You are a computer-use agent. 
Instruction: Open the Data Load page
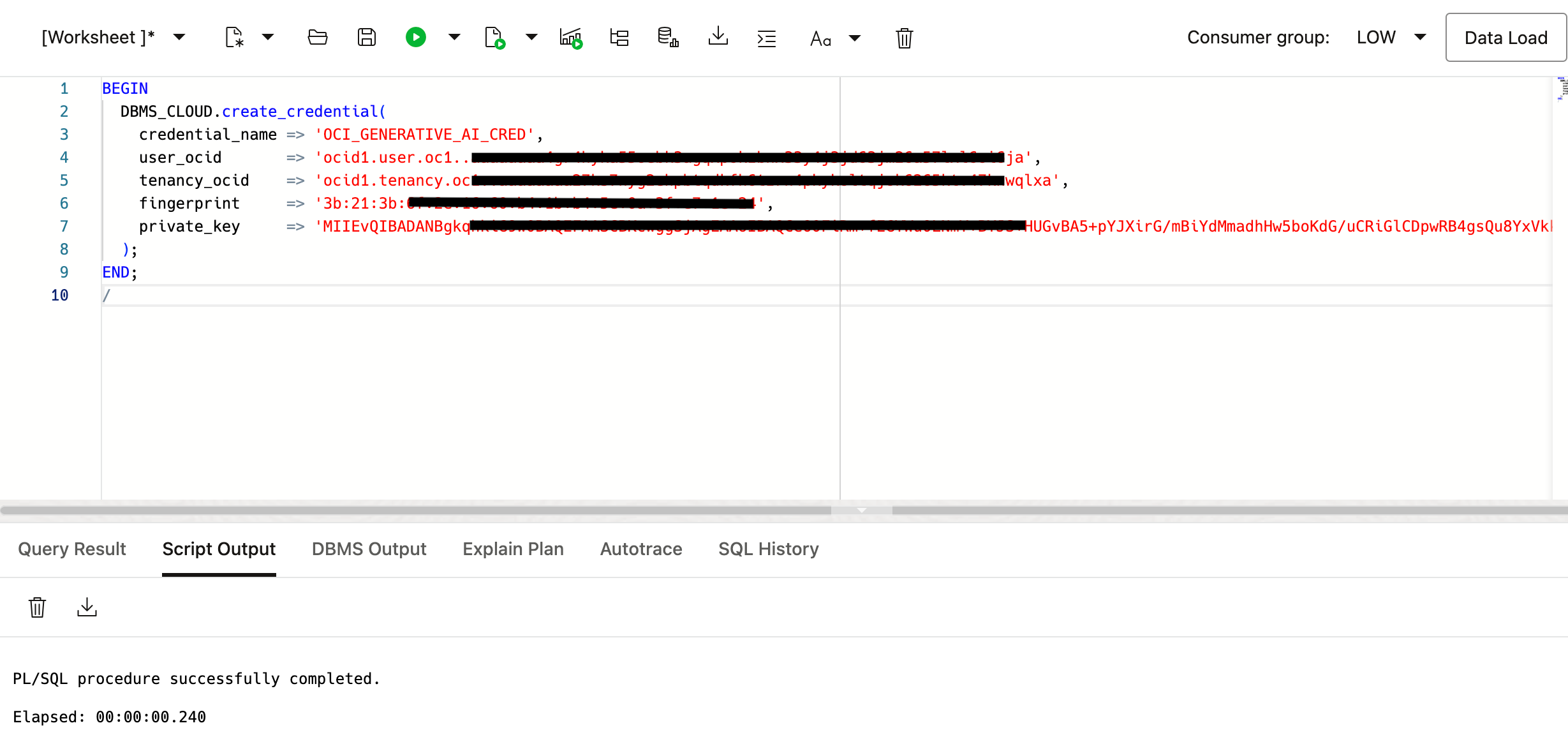coord(1505,37)
